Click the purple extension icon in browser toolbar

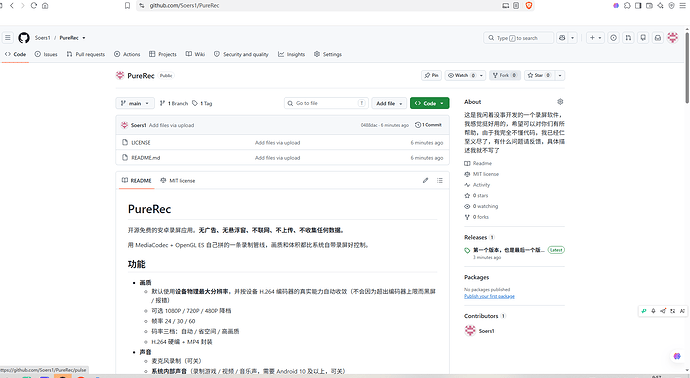pos(616,6)
